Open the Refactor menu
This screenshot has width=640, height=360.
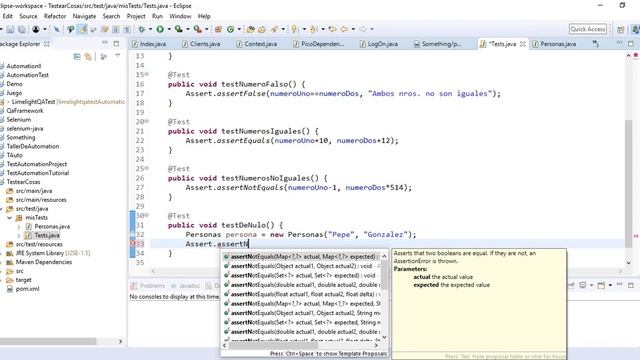coord(55,16)
